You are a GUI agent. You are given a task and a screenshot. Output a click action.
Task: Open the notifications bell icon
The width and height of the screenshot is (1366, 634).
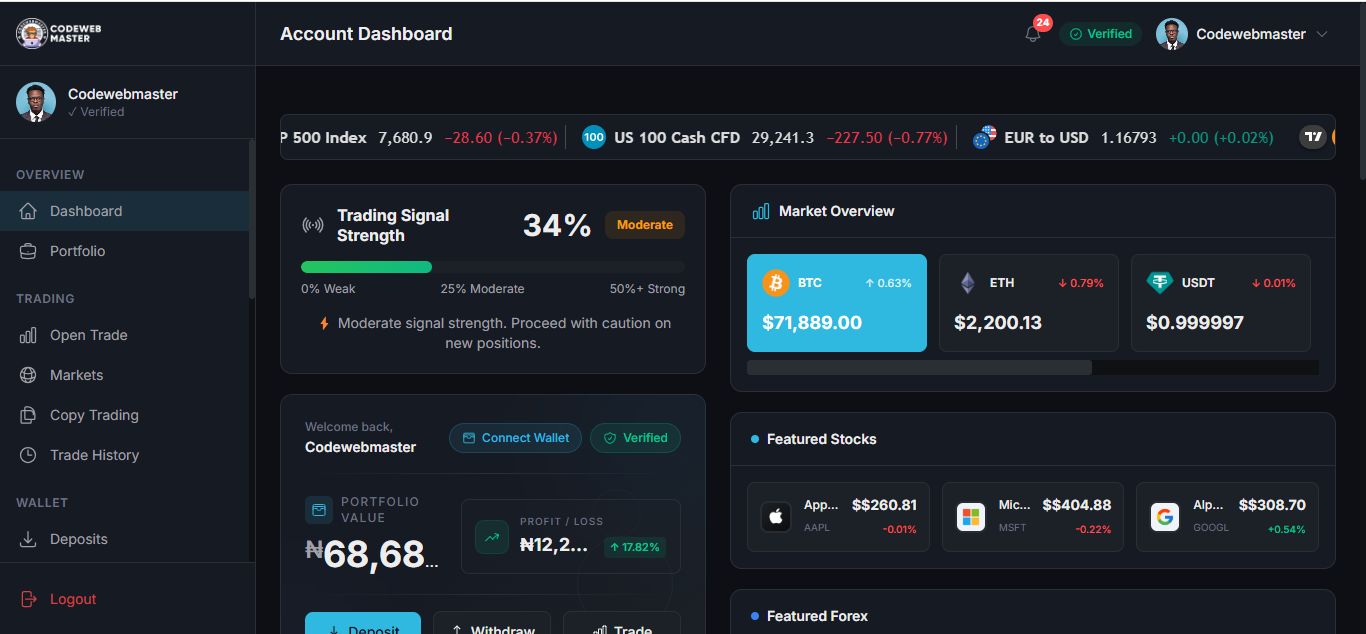point(1033,34)
